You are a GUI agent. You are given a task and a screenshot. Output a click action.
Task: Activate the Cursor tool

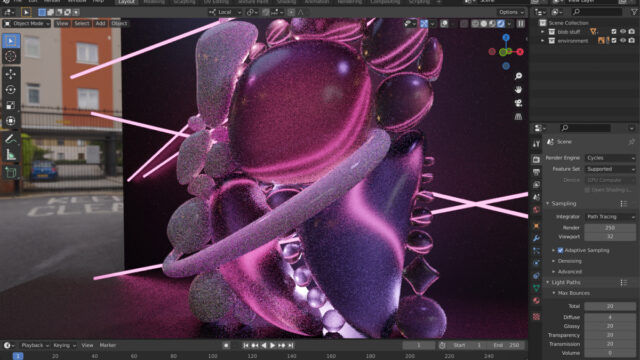[11, 56]
